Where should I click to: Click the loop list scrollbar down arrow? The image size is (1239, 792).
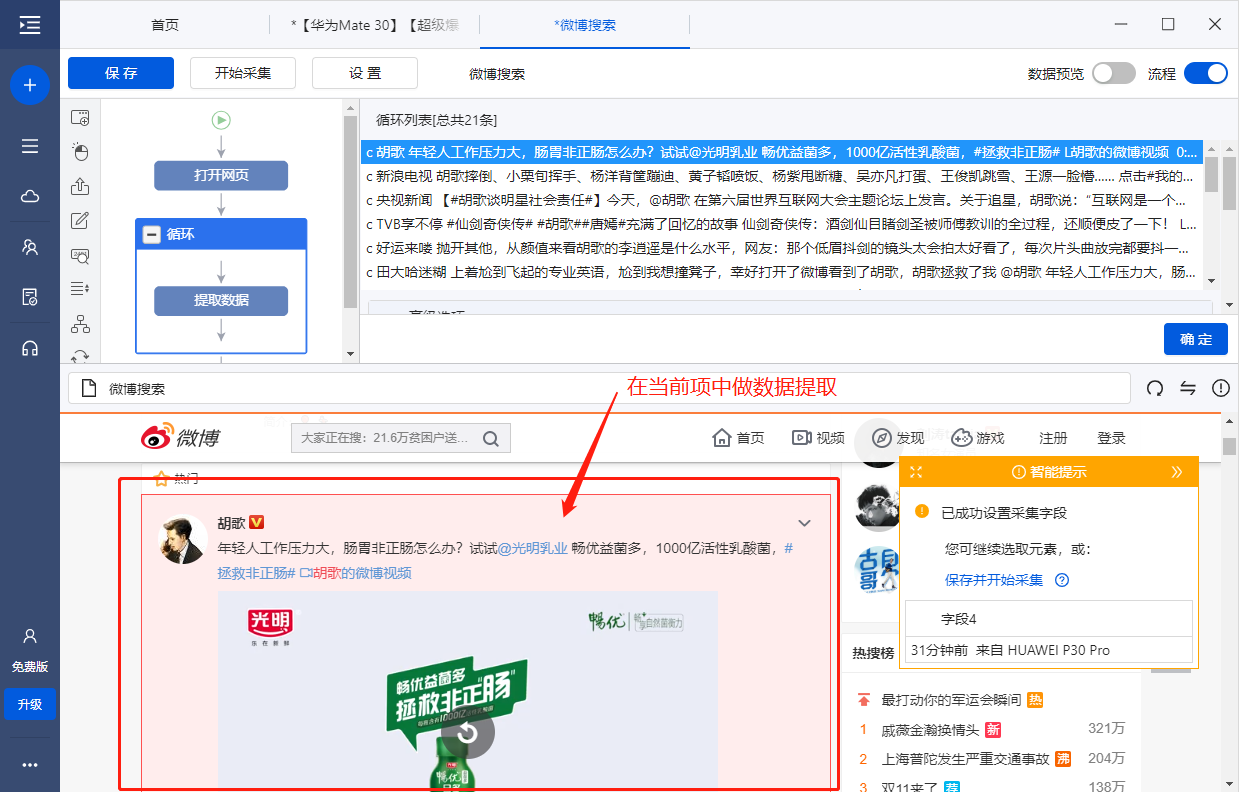(x=1212, y=281)
